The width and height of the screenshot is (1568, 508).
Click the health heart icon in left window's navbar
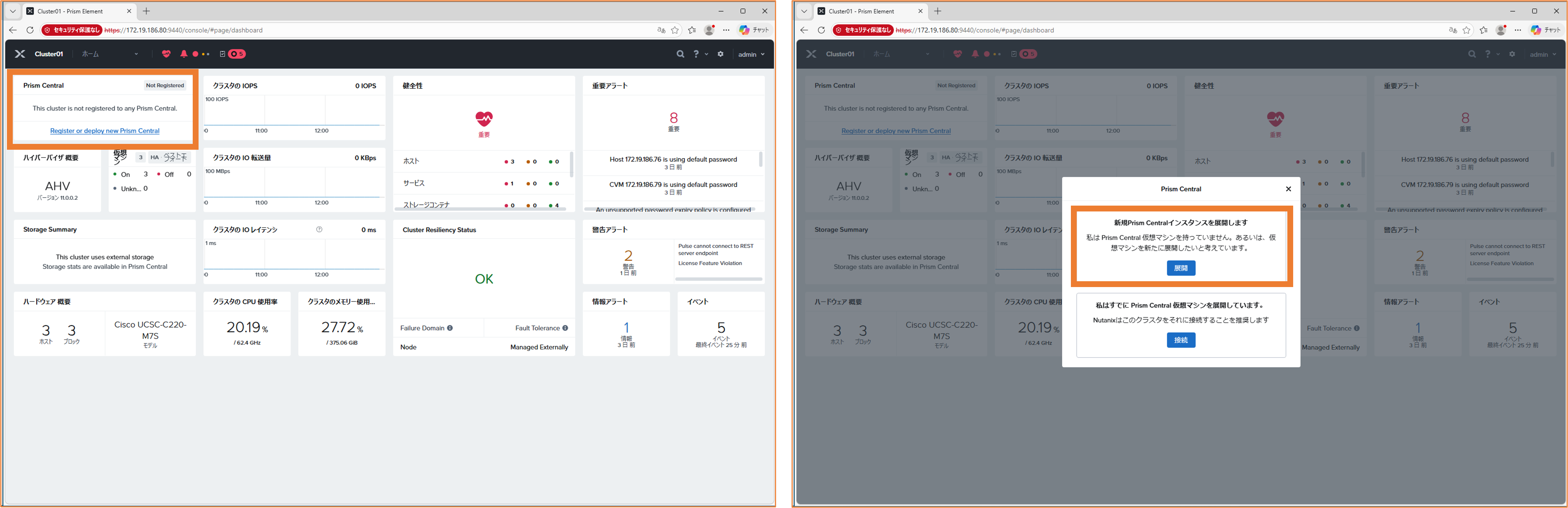click(x=166, y=54)
